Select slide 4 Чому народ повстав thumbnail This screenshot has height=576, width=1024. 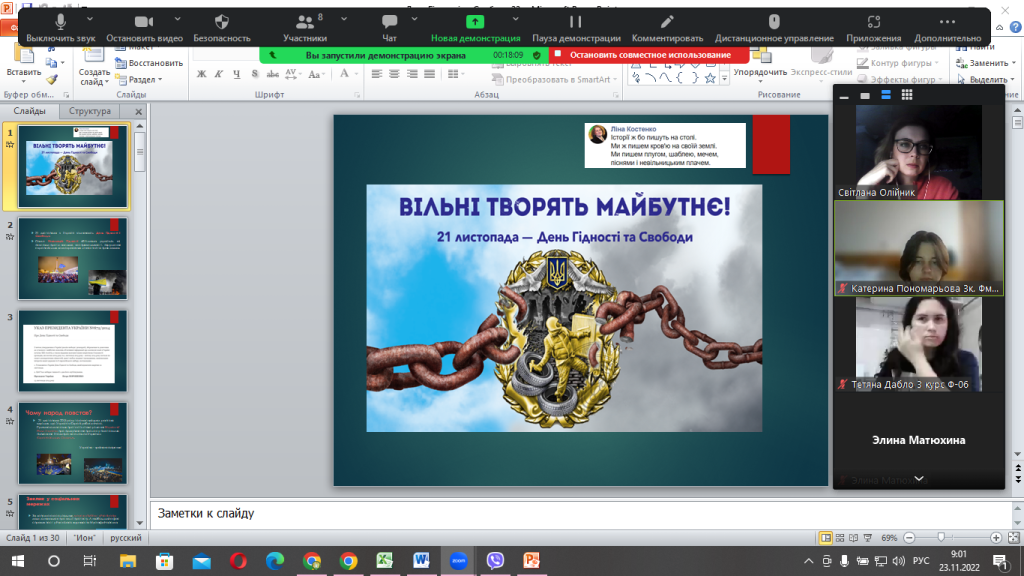72,443
